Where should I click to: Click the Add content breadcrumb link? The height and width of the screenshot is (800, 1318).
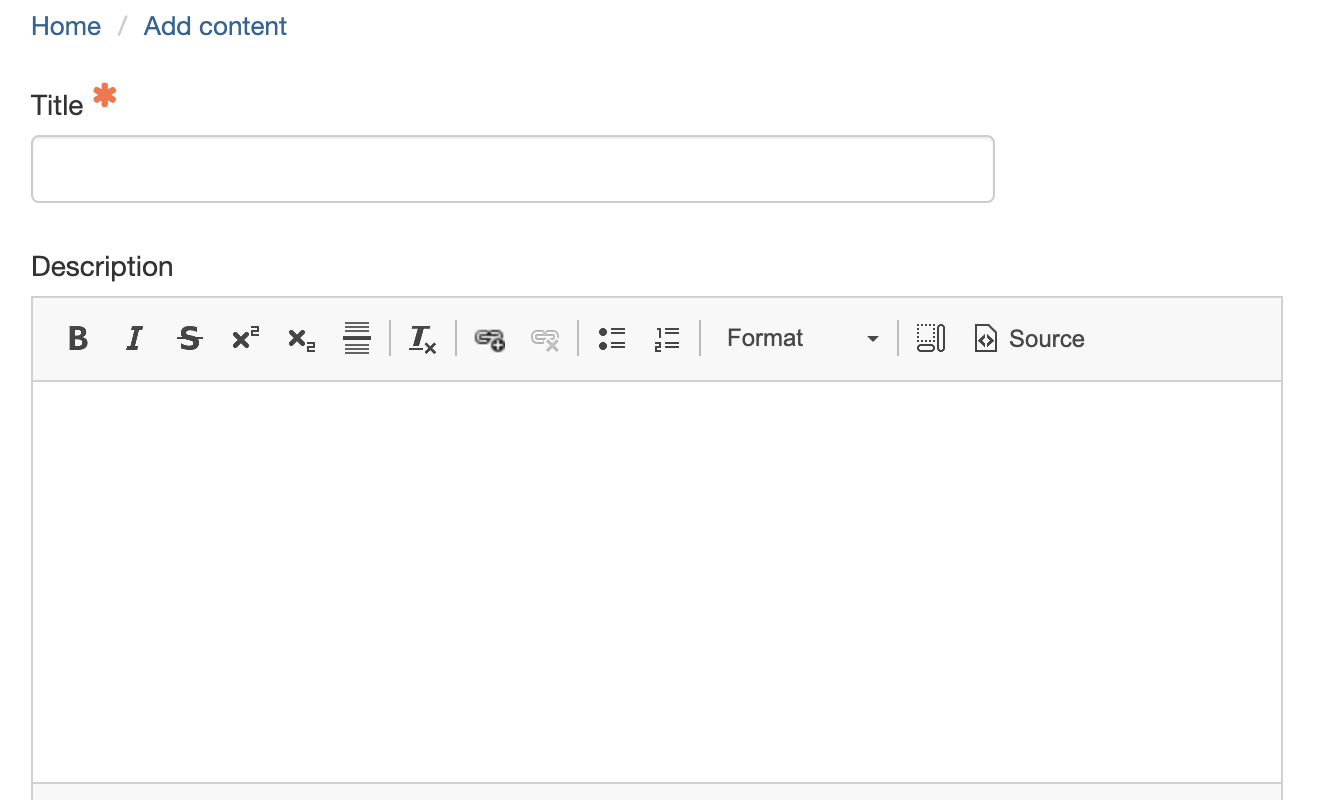(214, 26)
